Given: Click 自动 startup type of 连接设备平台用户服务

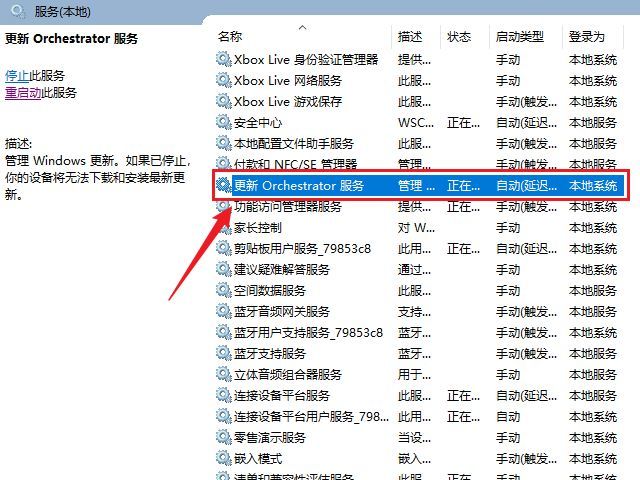Looking at the screenshot, I should pos(508,416).
